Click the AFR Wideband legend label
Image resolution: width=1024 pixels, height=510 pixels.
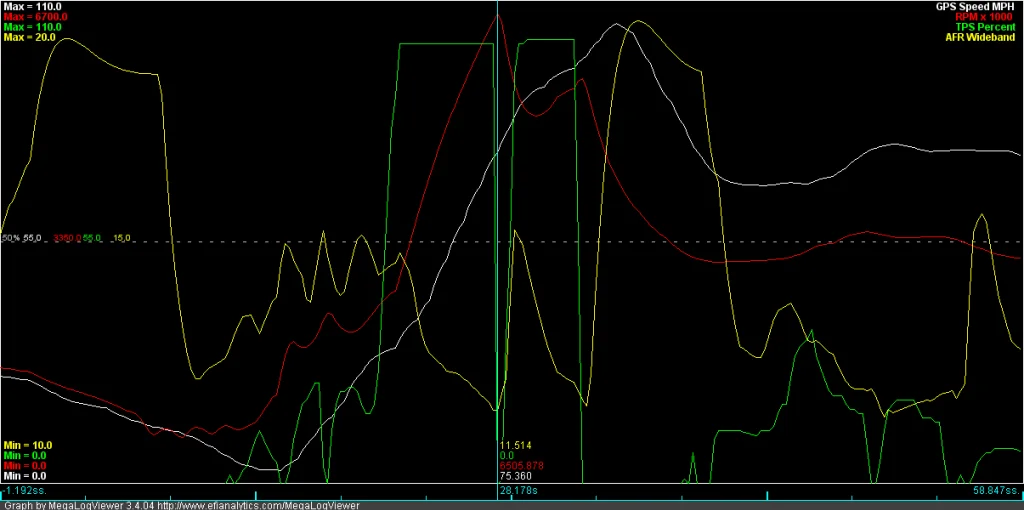pyautogui.click(x=981, y=37)
